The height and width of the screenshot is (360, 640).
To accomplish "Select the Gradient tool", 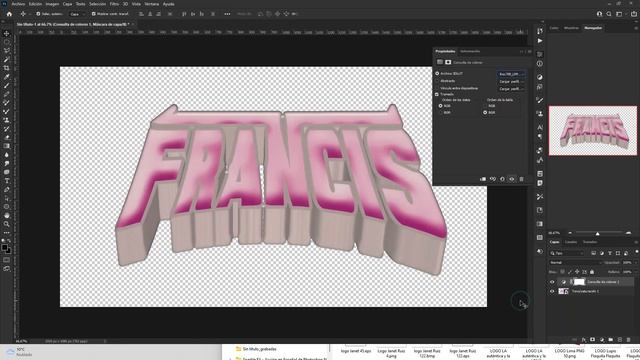I will pyautogui.click(x=7, y=146).
